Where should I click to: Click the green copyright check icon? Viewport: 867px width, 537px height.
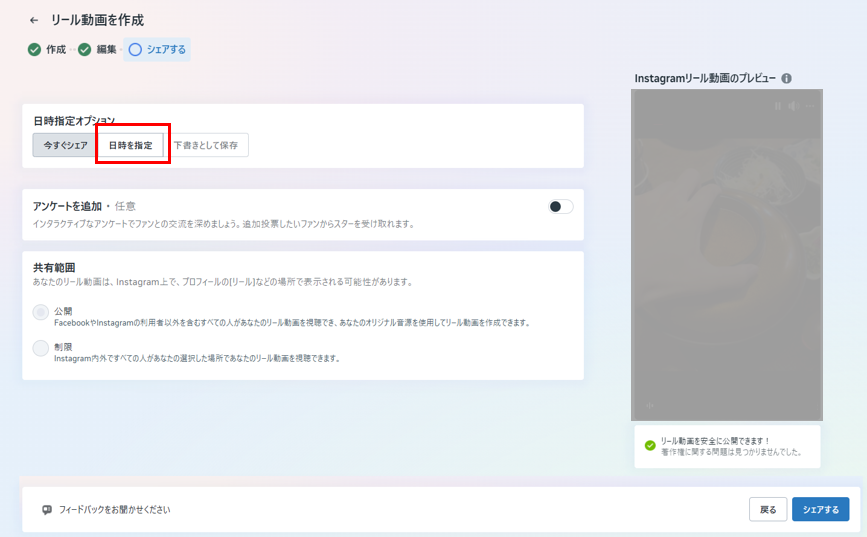point(650,445)
